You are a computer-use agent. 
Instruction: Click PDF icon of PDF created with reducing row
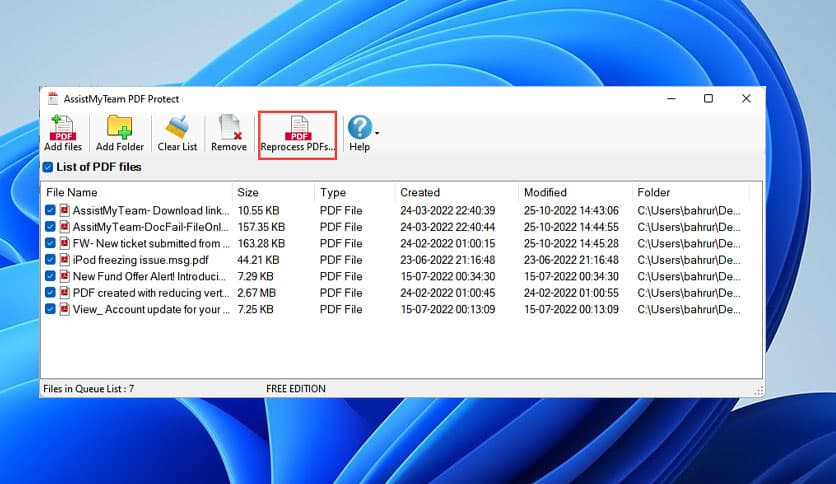pos(64,293)
